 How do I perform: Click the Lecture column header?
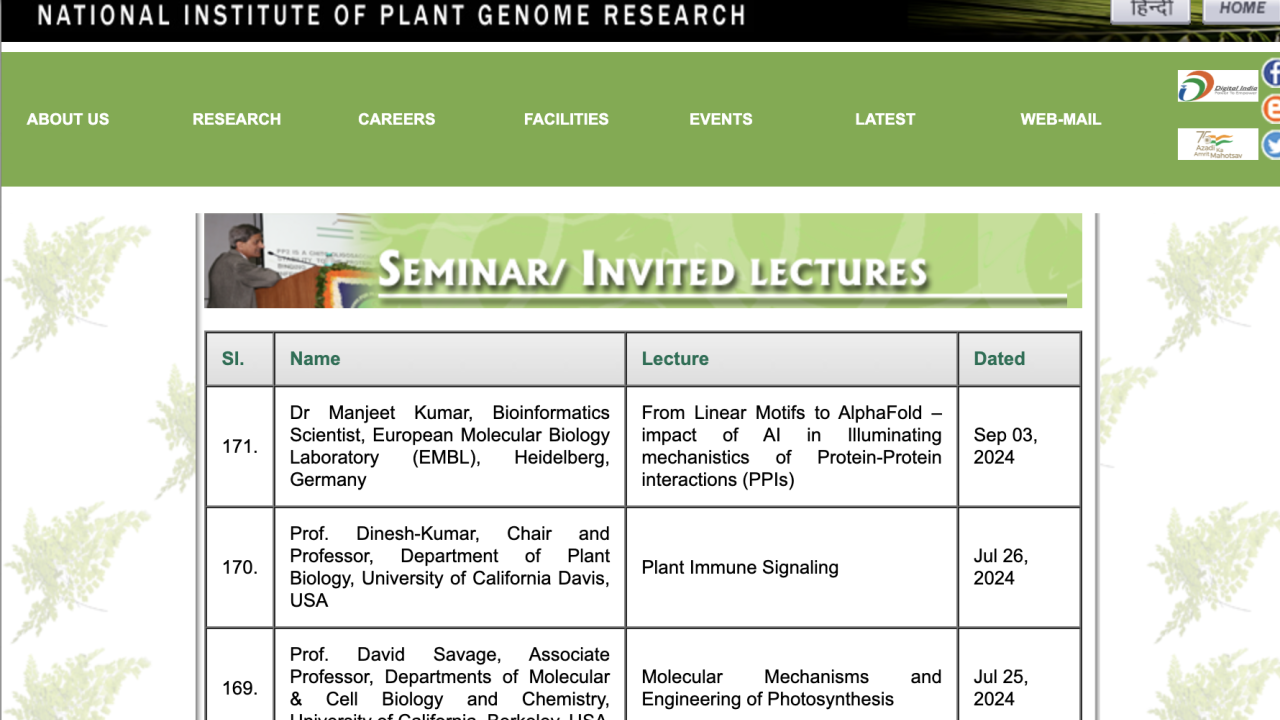(675, 359)
